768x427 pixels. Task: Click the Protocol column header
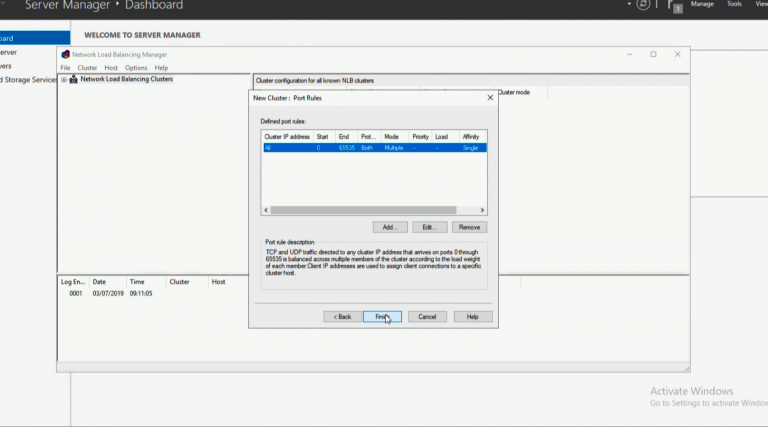click(368, 137)
